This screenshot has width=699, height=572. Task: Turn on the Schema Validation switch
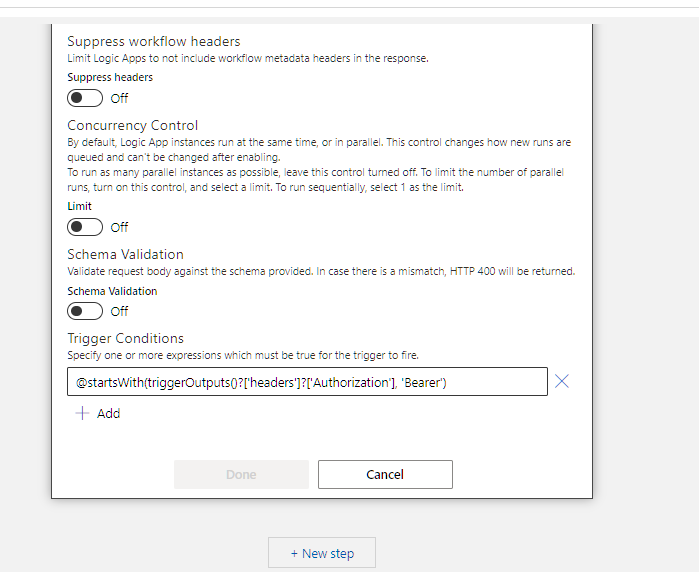(85, 311)
